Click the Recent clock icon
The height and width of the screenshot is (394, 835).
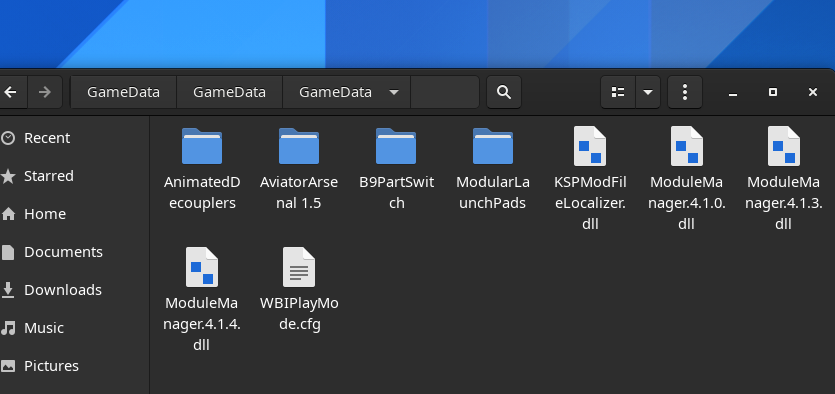click(x=8, y=138)
